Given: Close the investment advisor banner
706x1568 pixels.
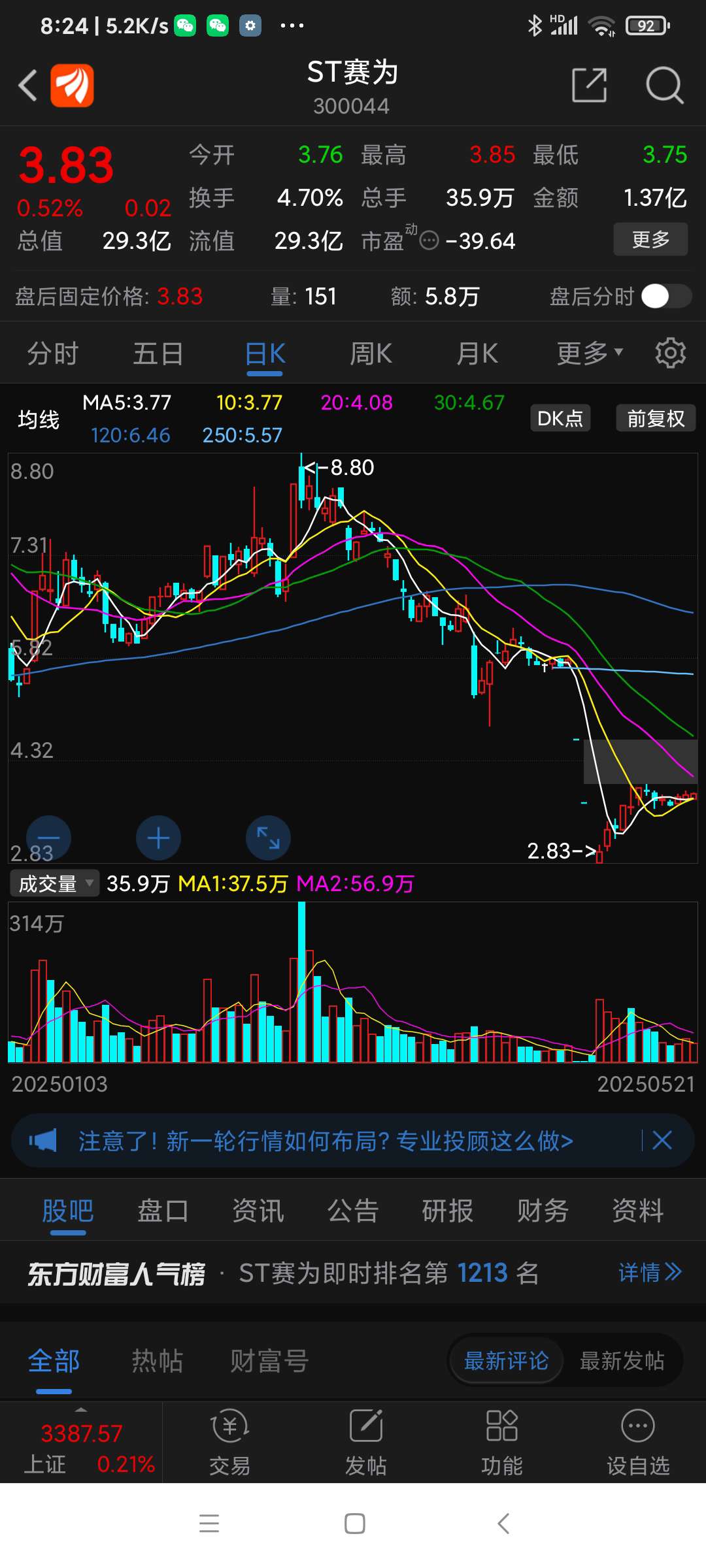Looking at the screenshot, I should [662, 1141].
